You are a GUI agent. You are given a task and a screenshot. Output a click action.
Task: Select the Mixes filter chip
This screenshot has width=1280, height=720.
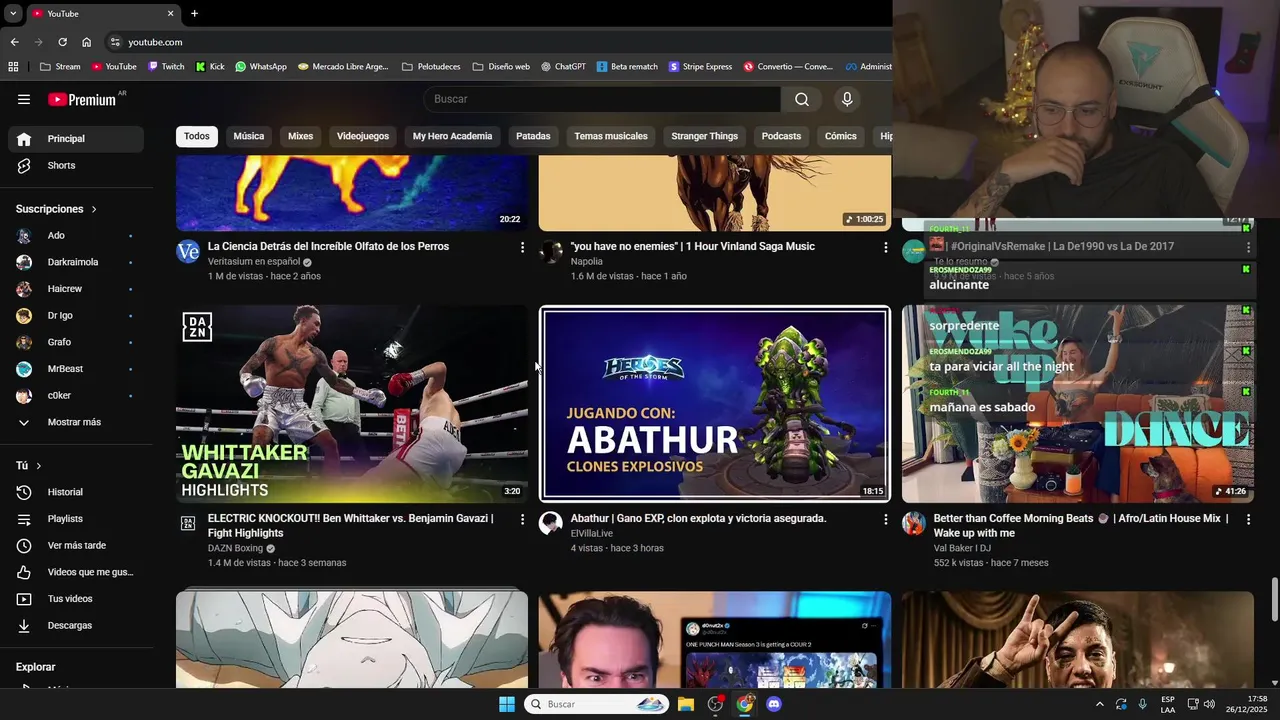(301, 136)
